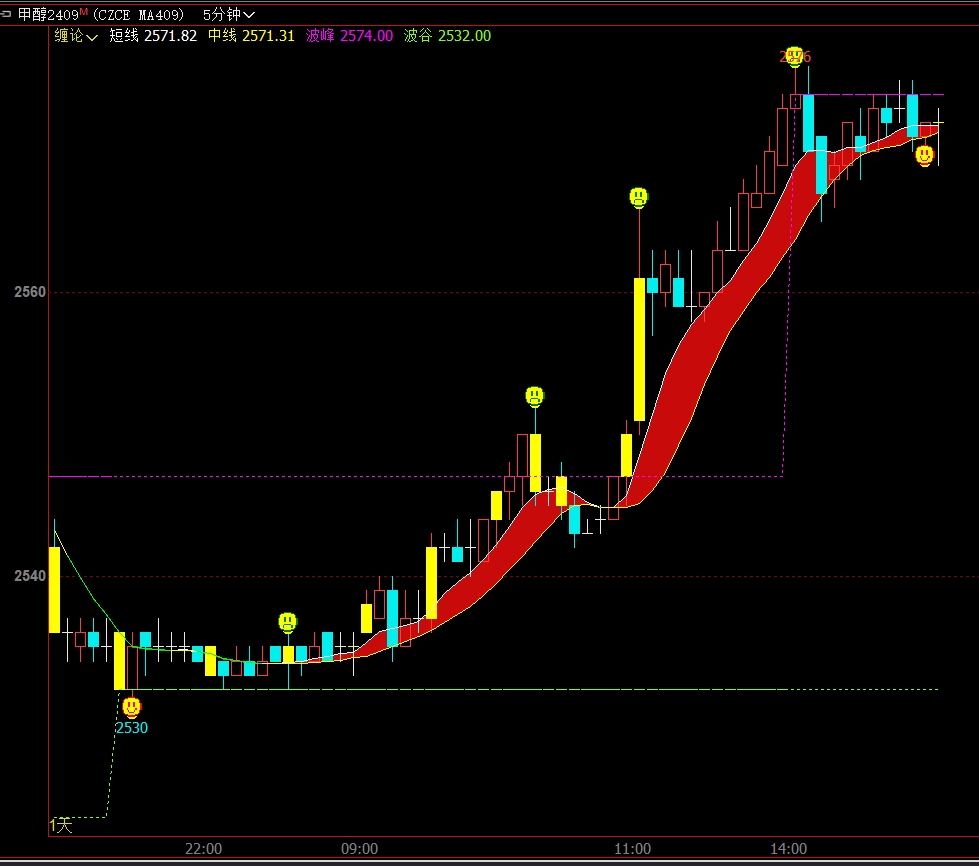The image size is (979, 866).
Task: Click the sad face above the tallest yellow candle
Action: point(639,197)
